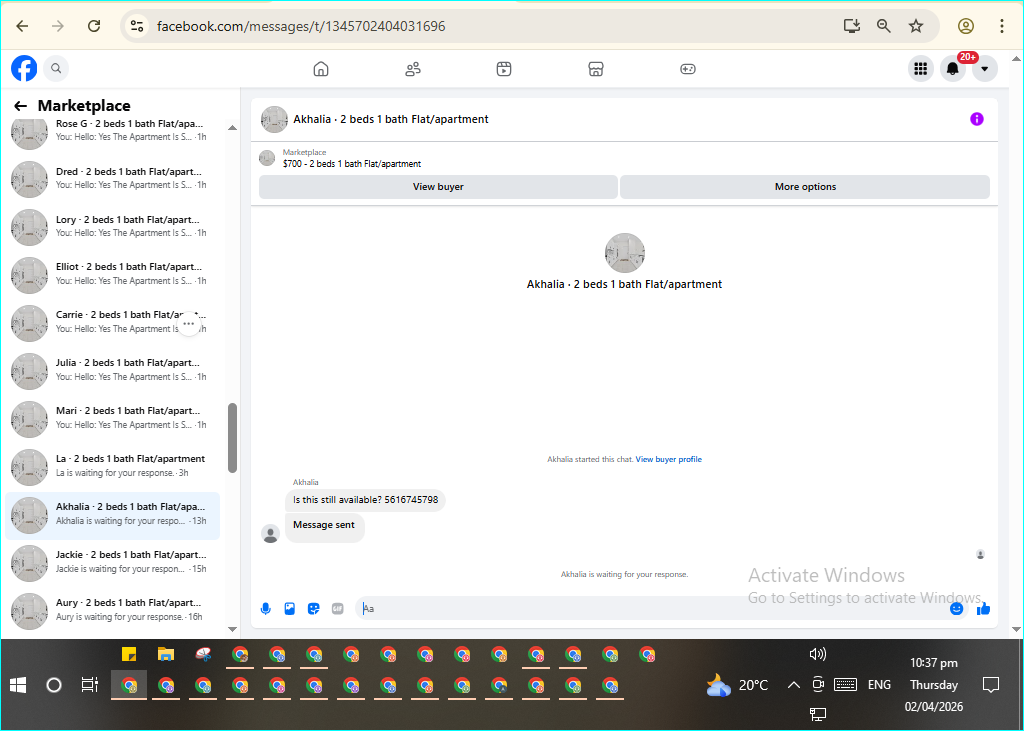Click the More options button

805,187
